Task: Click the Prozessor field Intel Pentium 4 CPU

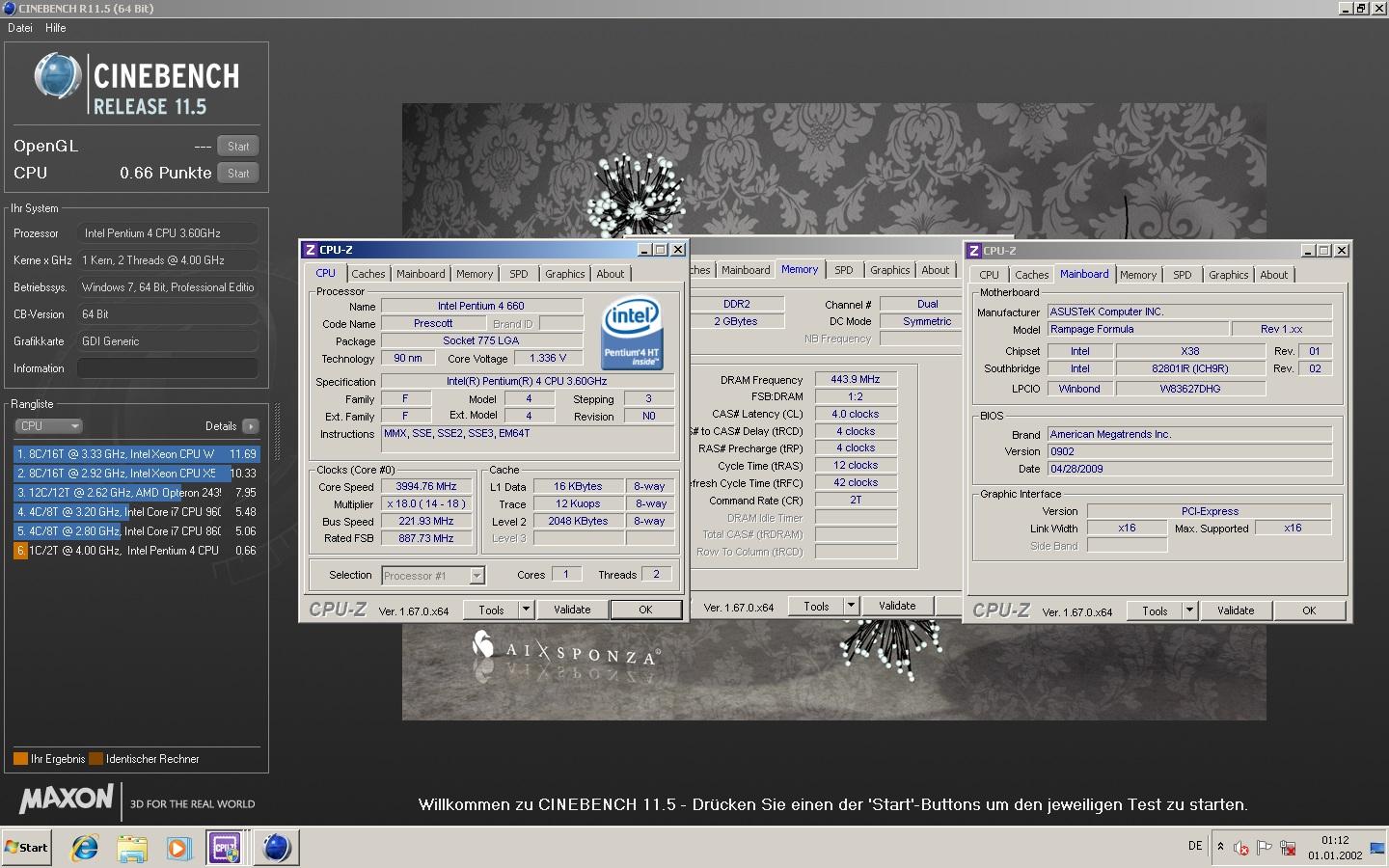Action: [168, 233]
